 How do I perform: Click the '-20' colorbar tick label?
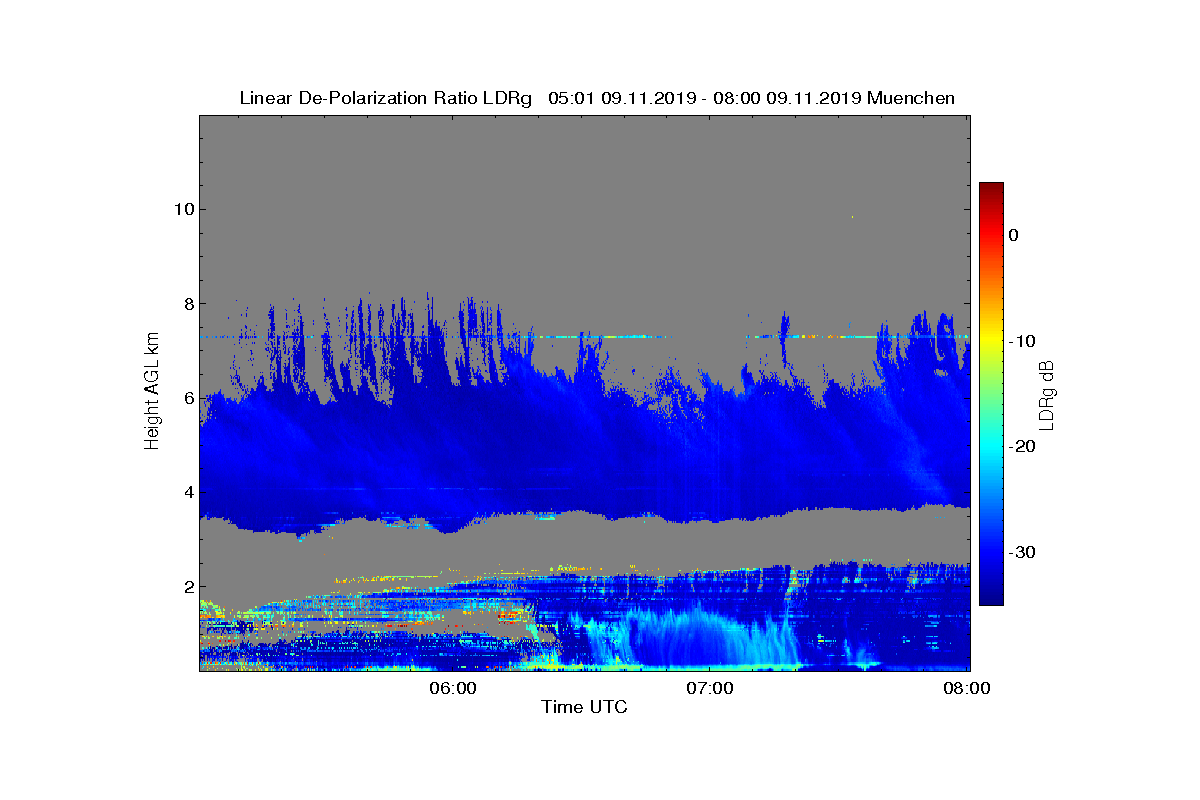(1021, 446)
